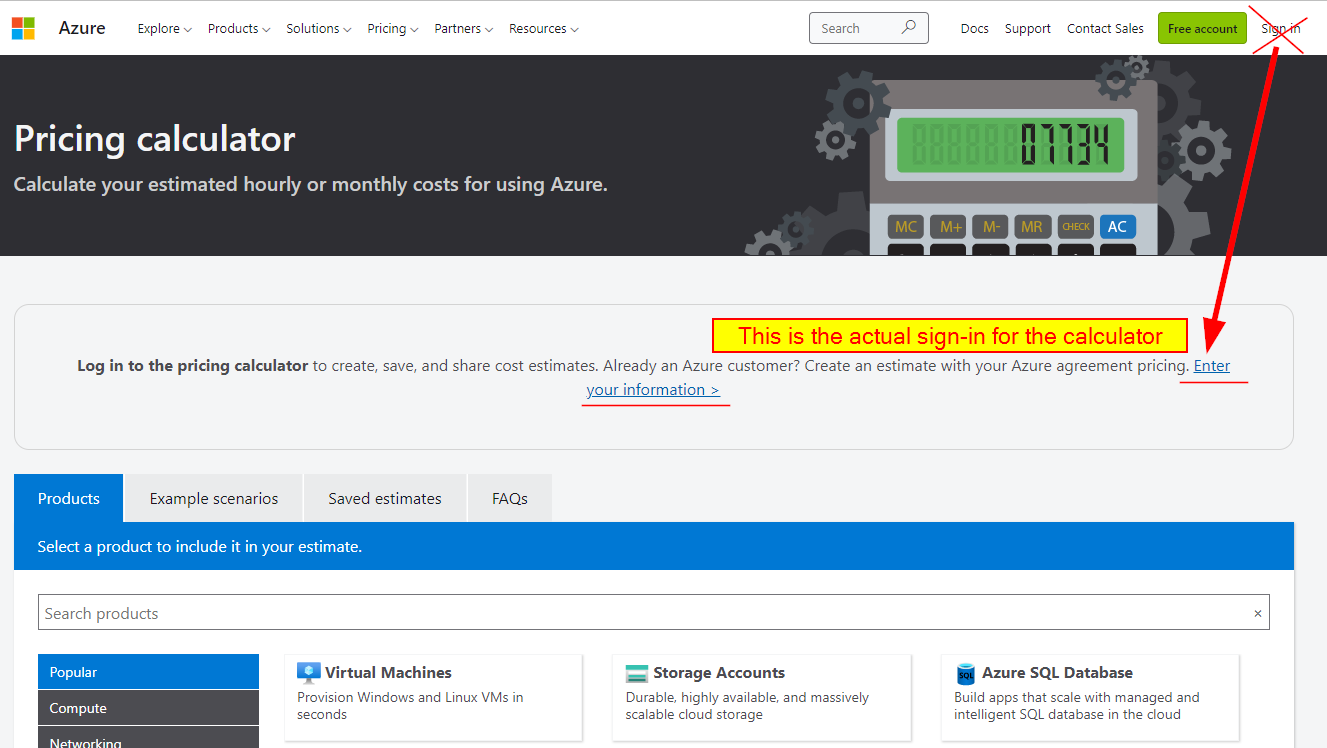This screenshot has height=748, width=1327.
Task: Click the Microsoft logo
Action: point(23,28)
